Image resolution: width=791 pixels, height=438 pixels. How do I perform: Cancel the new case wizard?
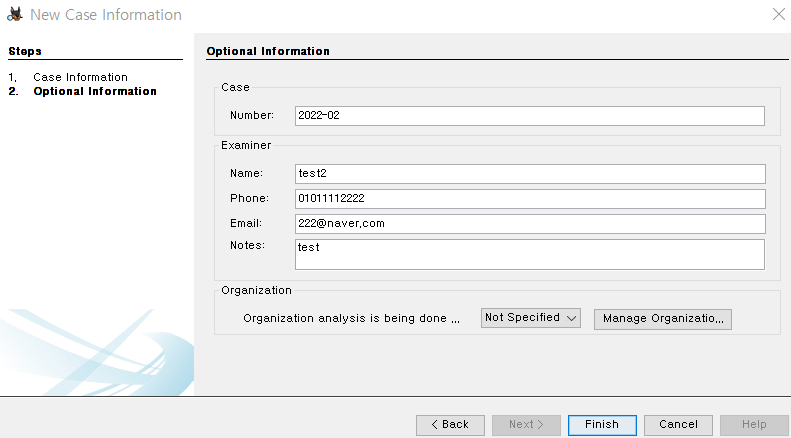pos(678,425)
